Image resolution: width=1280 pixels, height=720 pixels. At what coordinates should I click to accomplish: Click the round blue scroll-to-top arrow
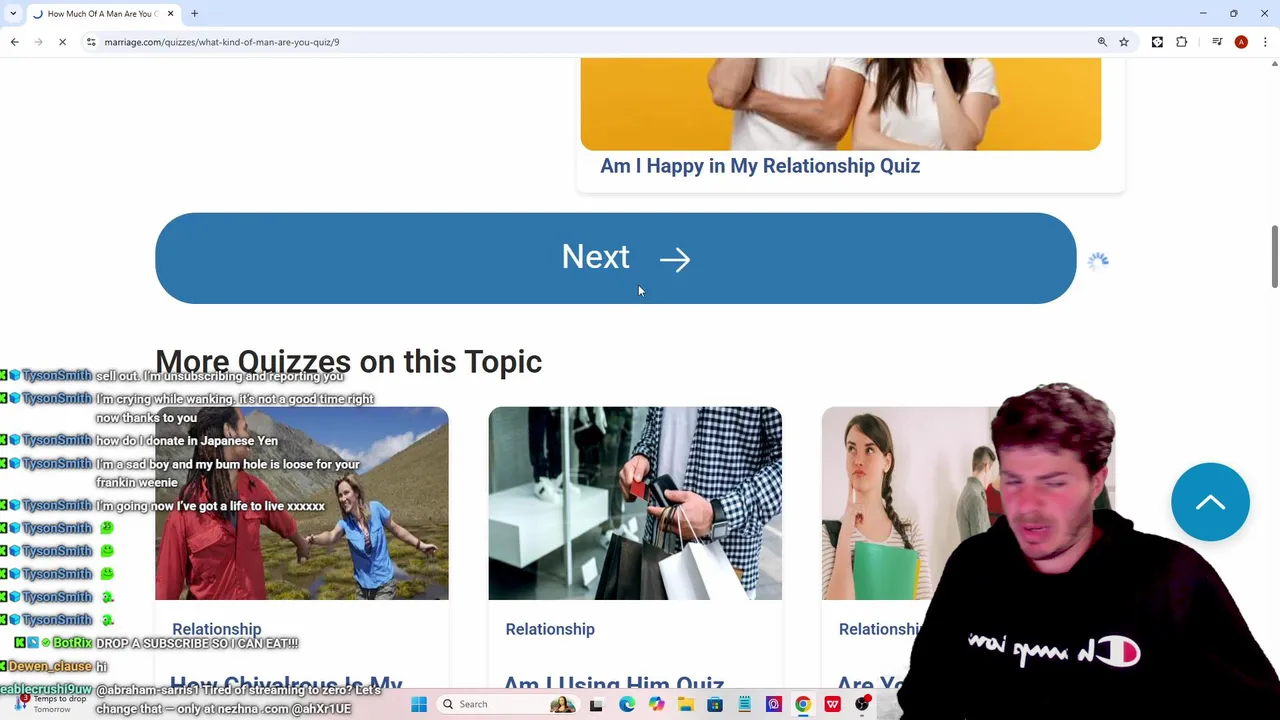[x=1210, y=502]
